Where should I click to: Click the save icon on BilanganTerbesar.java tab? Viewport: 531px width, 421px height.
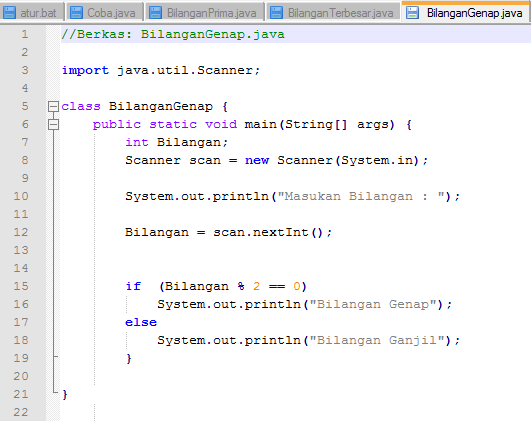click(276, 13)
